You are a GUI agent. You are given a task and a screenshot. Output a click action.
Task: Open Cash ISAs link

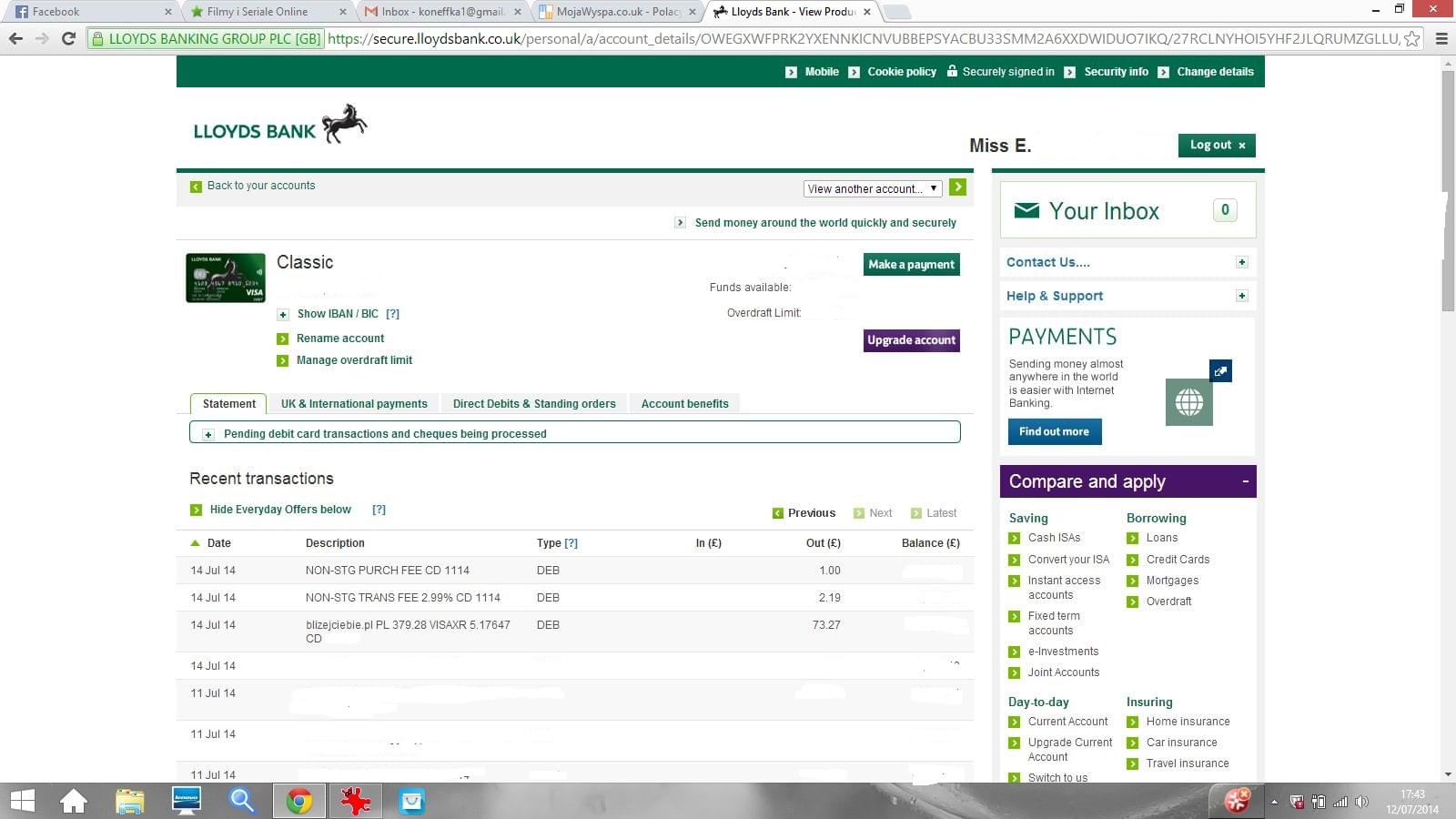click(x=1054, y=538)
